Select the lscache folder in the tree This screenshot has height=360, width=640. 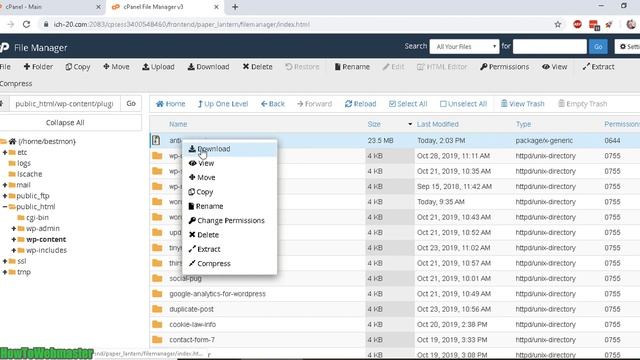[x=29, y=174]
